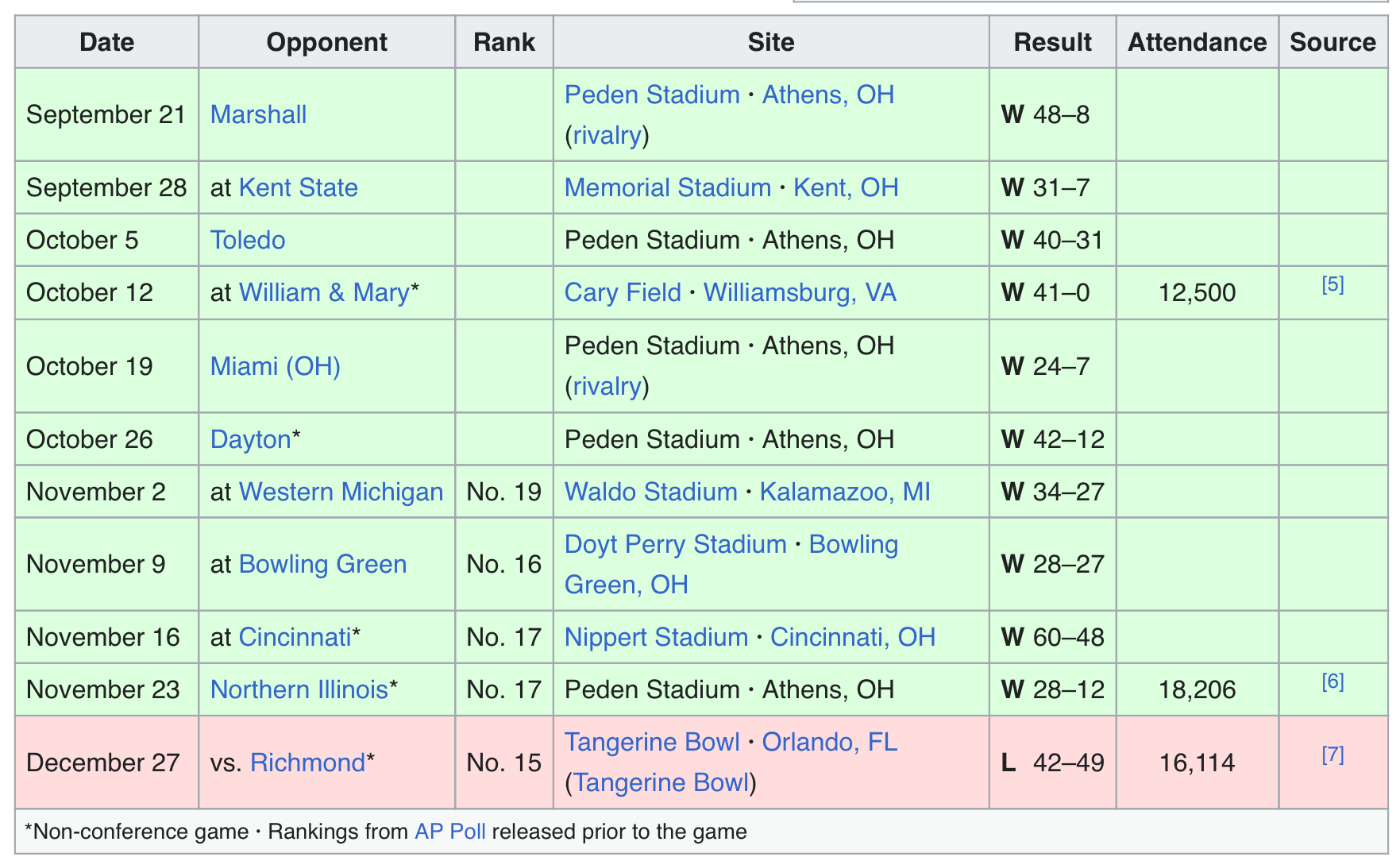The height and width of the screenshot is (861, 1400).
Task: Open the Cary Field link
Action: [x=623, y=292]
